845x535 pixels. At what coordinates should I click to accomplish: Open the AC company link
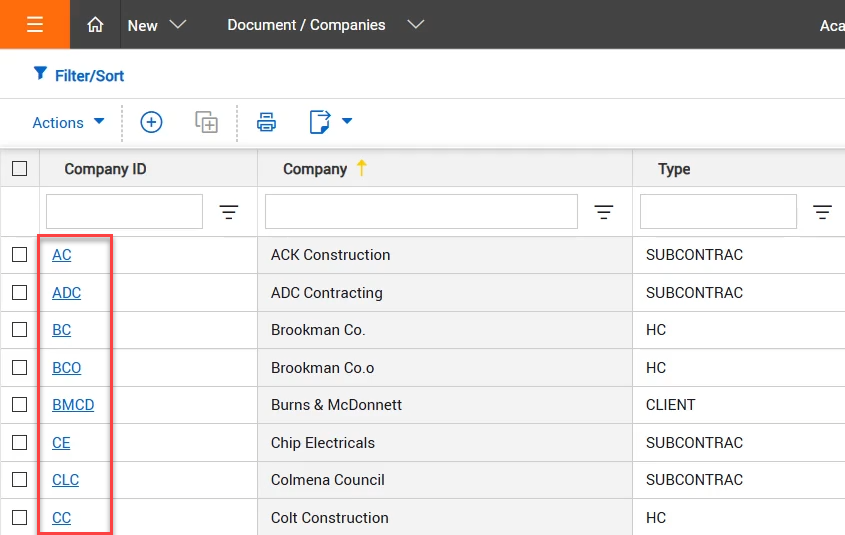[61, 255]
